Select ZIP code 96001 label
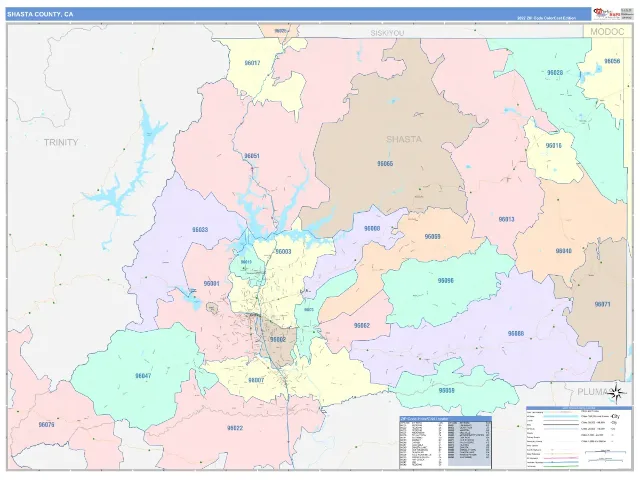Viewport: 640px width, 480px height. point(211,283)
